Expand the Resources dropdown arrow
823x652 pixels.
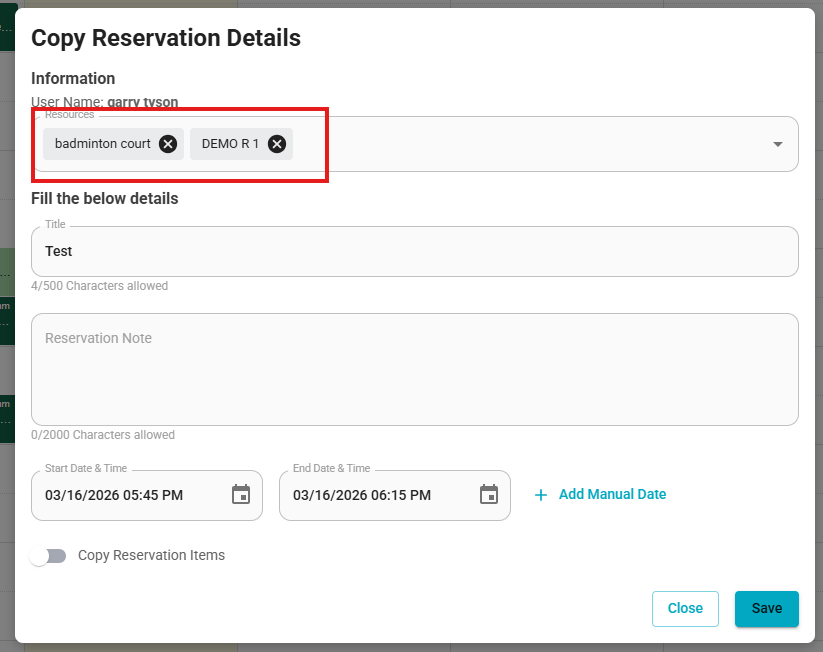(x=778, y=144)
